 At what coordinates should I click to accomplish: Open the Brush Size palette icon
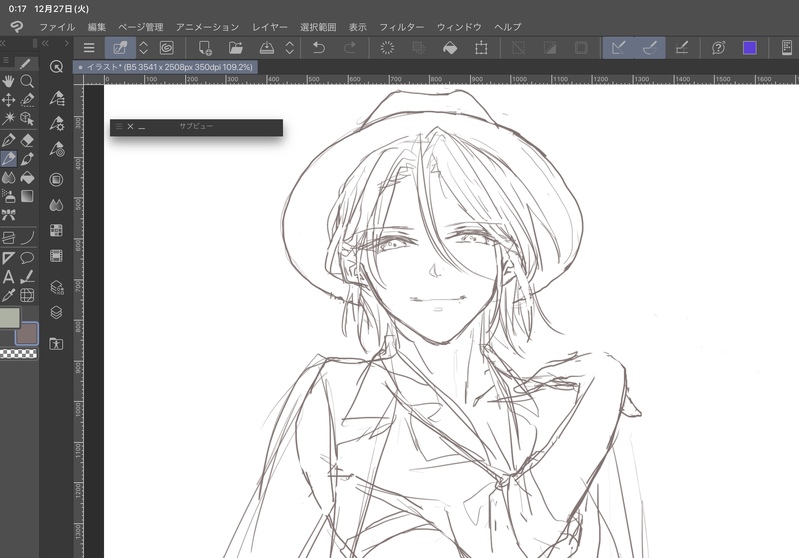(57, 149)
